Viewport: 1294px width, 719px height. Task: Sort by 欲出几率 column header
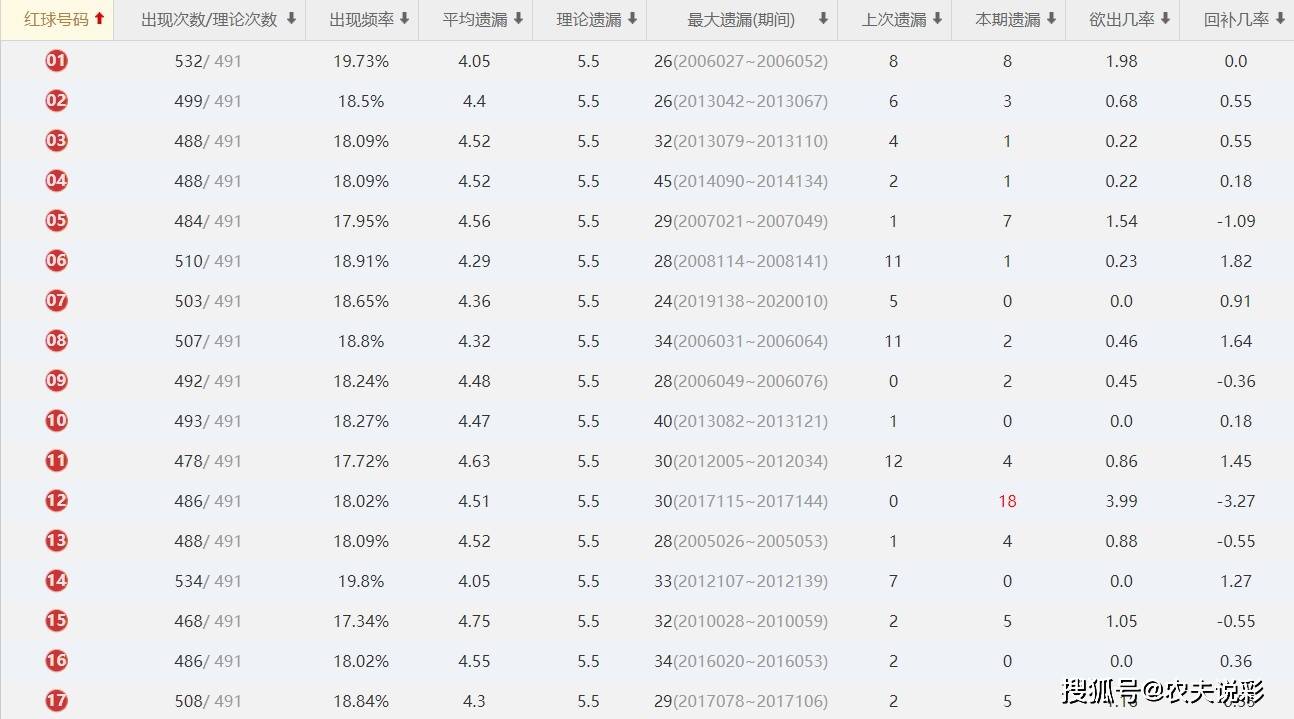(x=1130, y=19)
